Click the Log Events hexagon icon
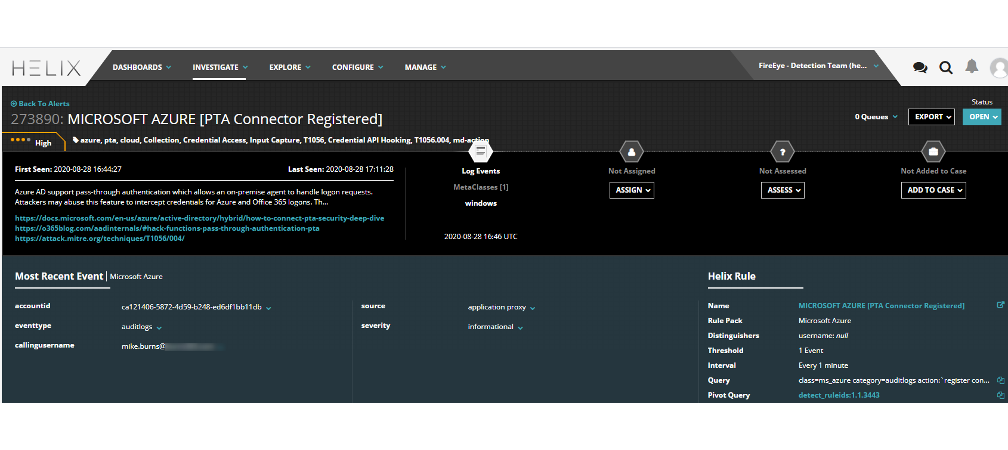Image resolution: width=1008 pixels, height=450 pixels. coord(481,152)
